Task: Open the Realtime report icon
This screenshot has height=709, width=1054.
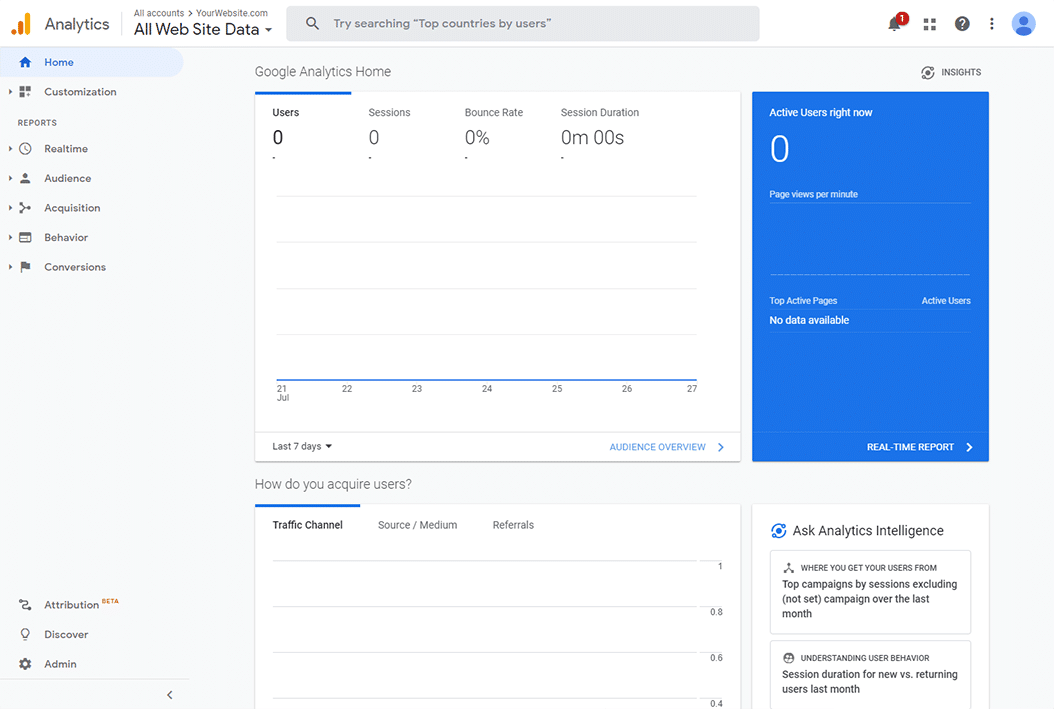Action: pos(24,148)
